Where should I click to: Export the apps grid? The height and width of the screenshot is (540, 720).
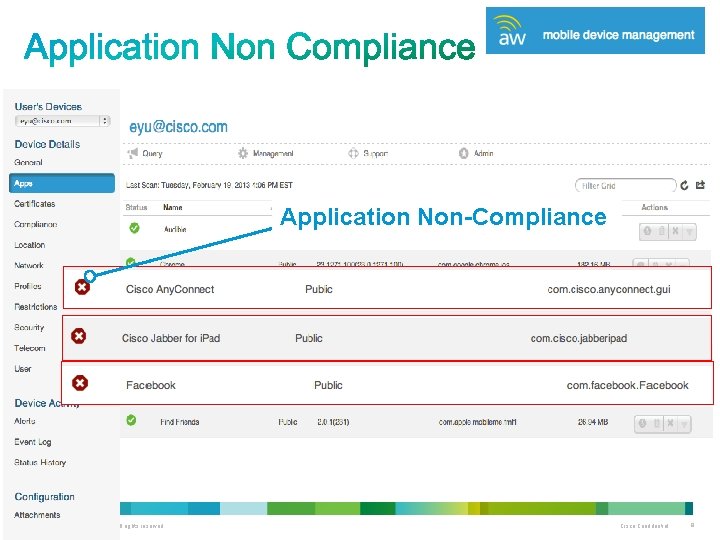click(x=700, y=185)
